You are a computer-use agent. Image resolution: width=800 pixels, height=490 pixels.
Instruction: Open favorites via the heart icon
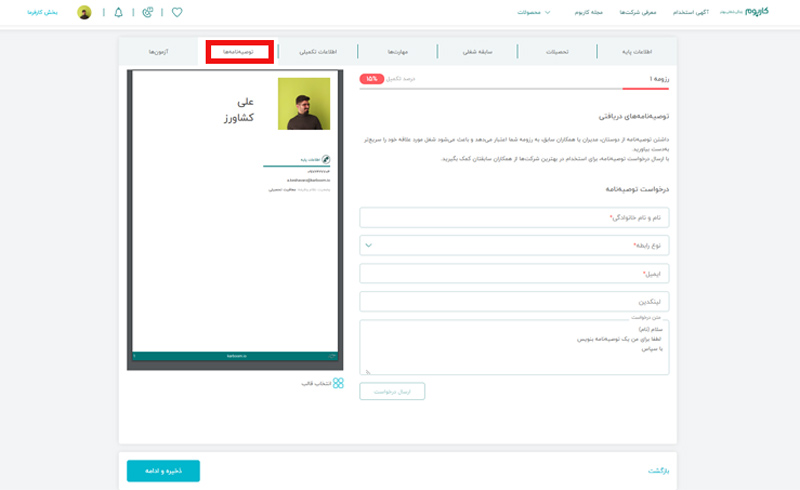coord(177,12)
